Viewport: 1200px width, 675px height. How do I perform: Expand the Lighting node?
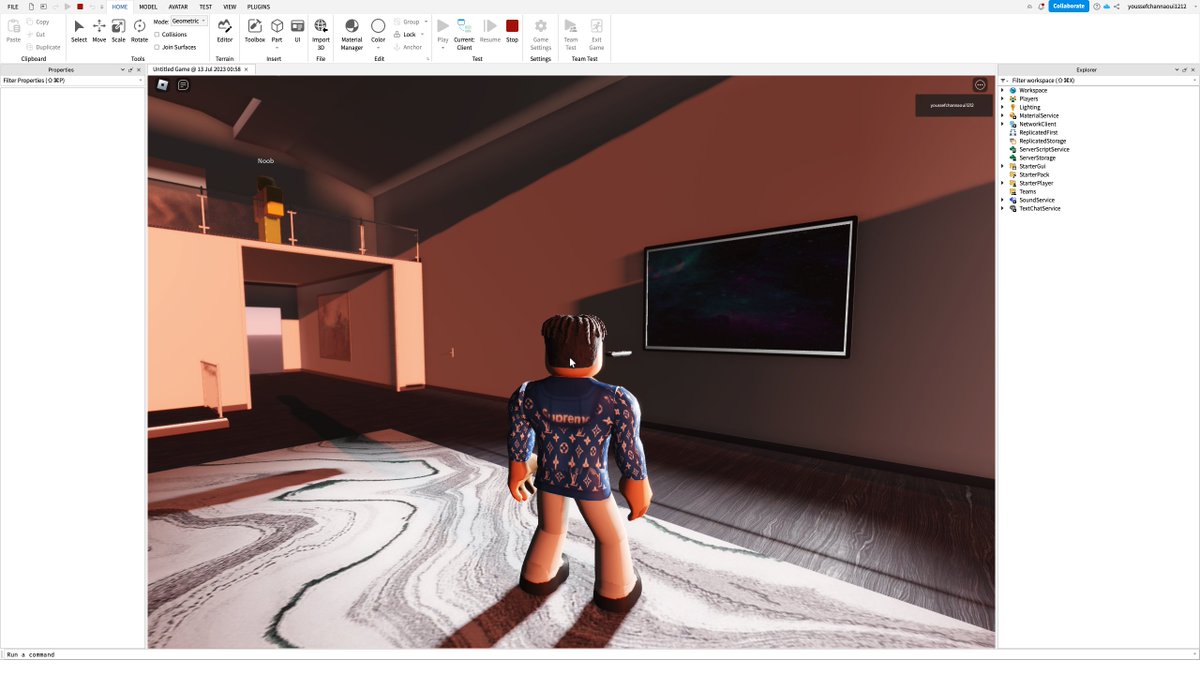1002,107
